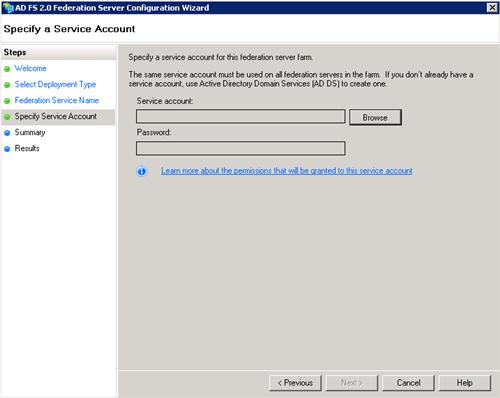Click the green bullet beside Welcome
Image resolution: width=500 pixels, height=398 pixels.
pos(7,69)
